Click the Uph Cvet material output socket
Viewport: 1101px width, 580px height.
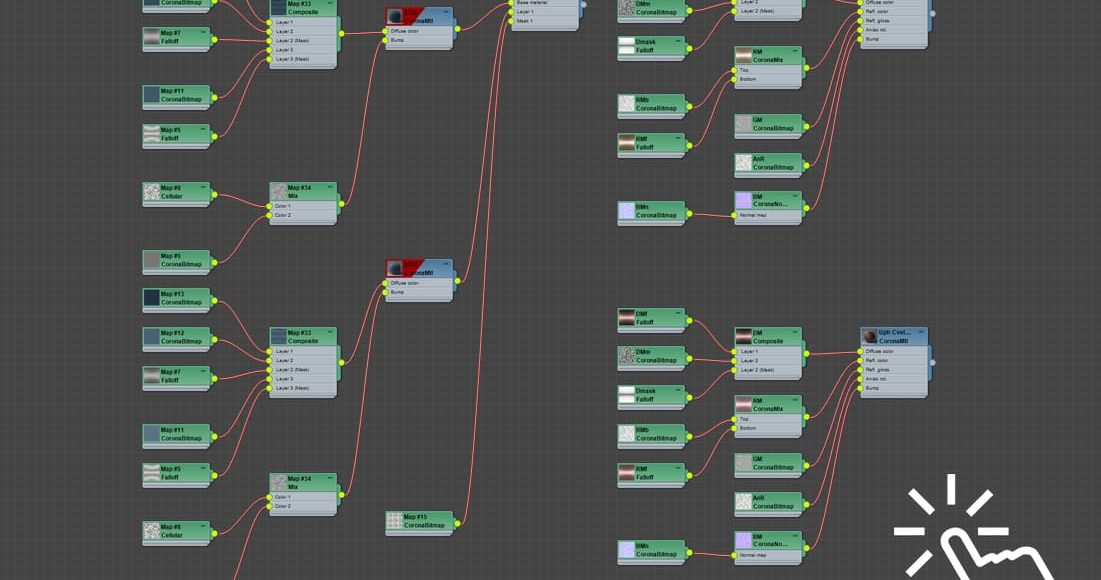pos(932,362)
